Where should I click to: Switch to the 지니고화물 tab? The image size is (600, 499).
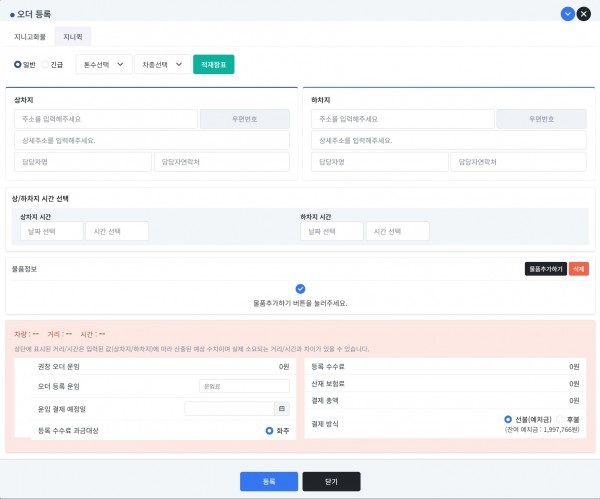(30, 37)
